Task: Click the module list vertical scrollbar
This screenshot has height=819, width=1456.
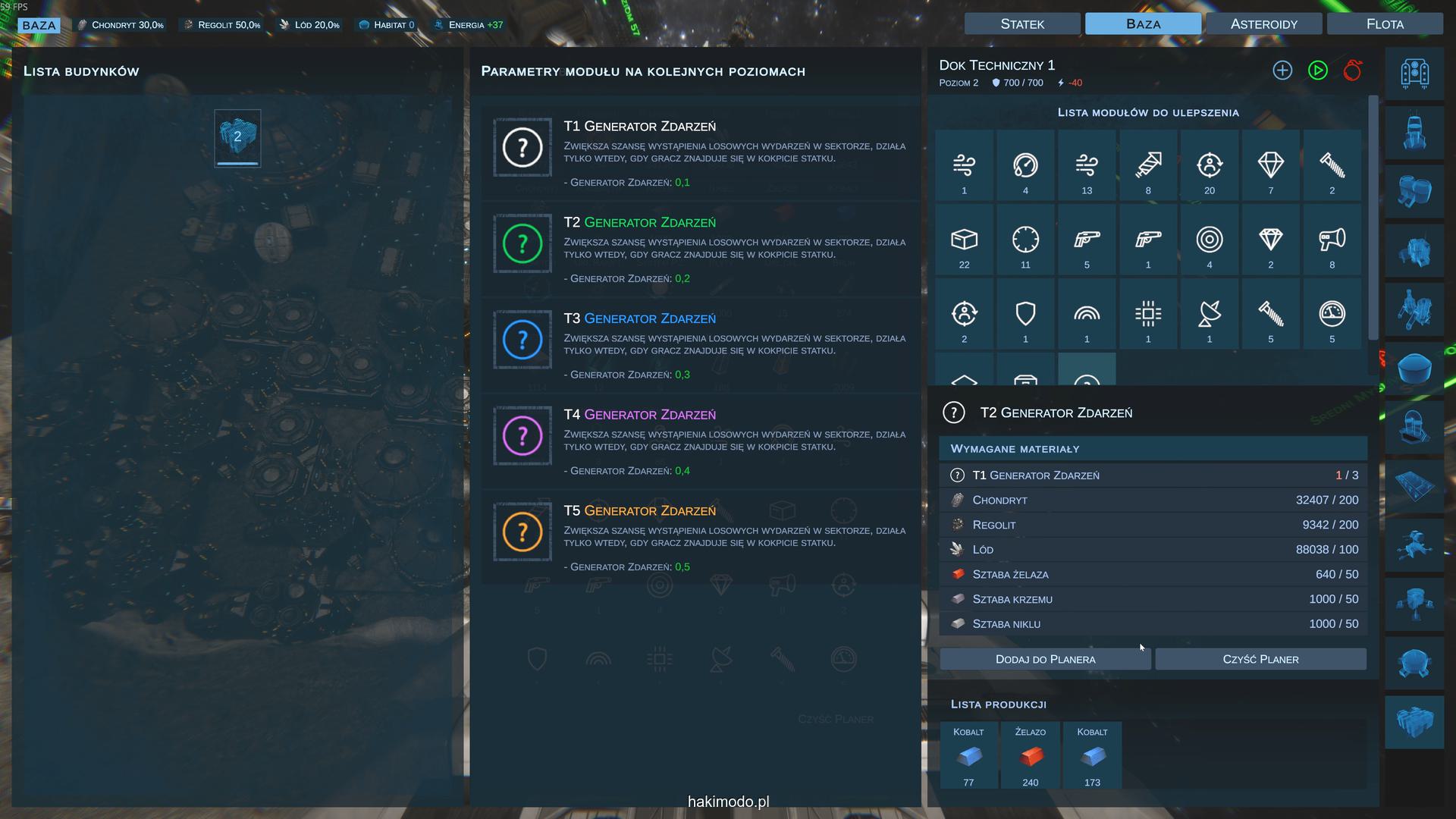Action: click(1373, 218)
